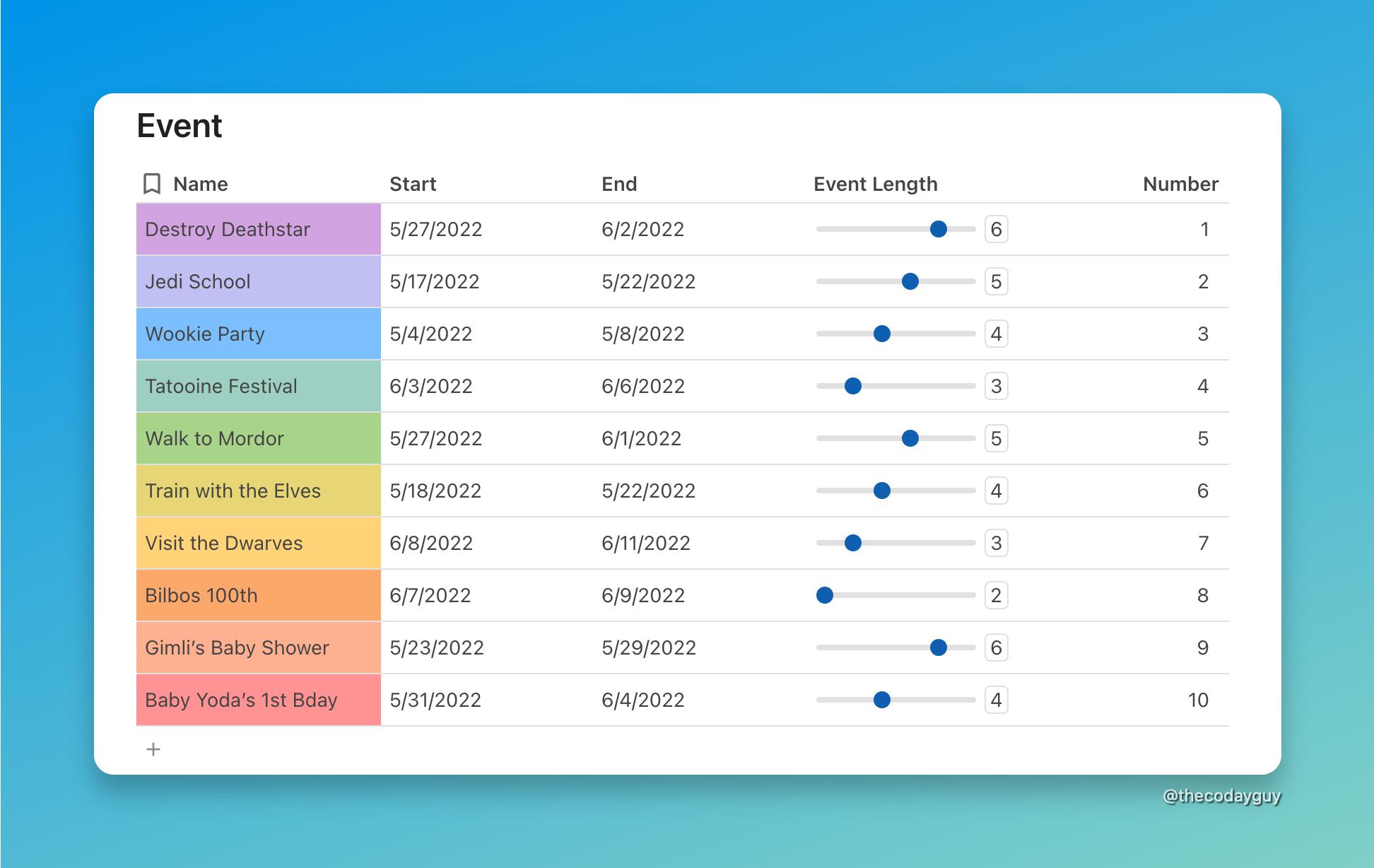Click the @thecodayguy watermark text
This screenshot has width=1374, height=868.
(1221, 796)
